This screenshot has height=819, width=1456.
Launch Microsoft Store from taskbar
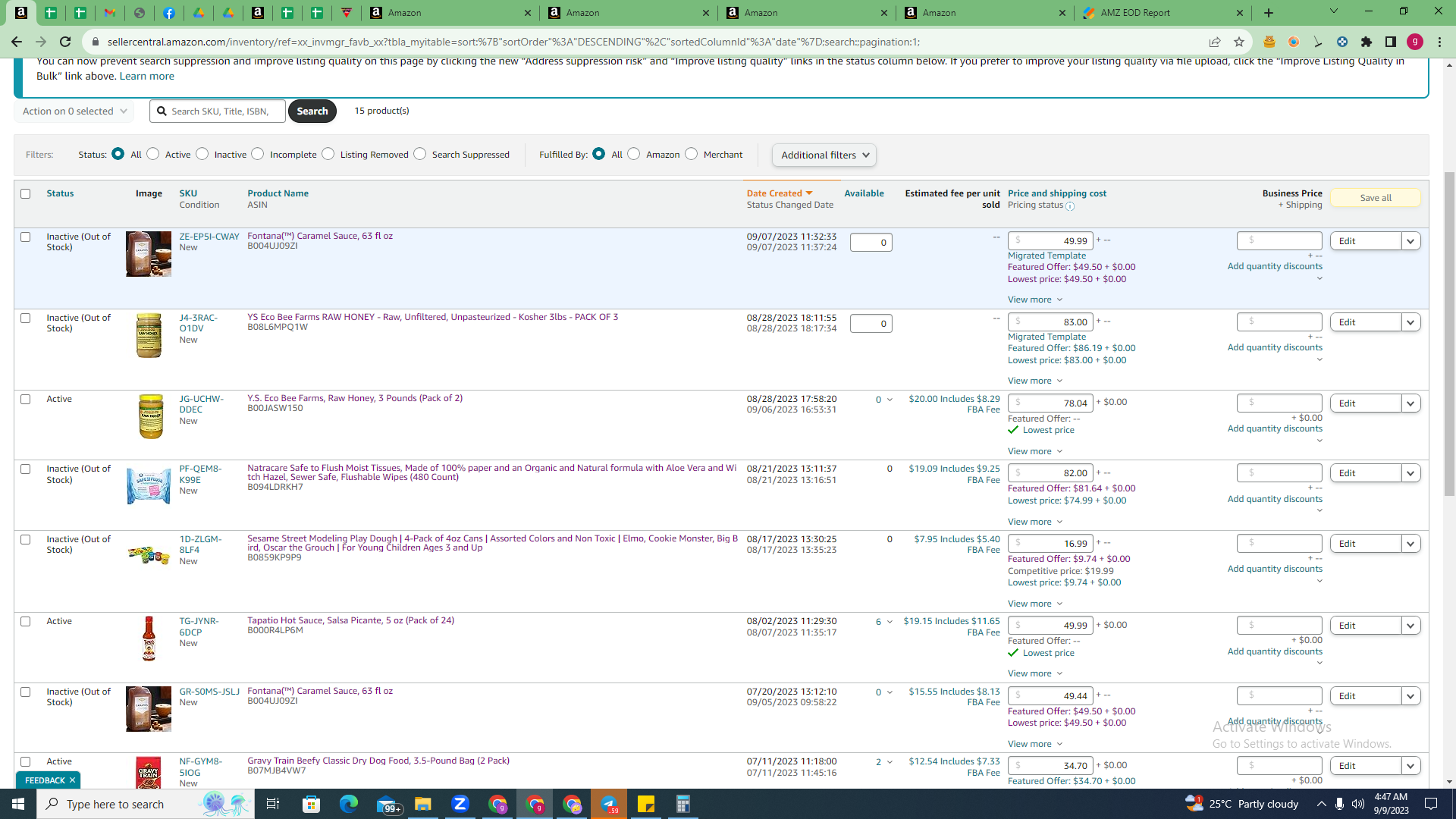click(311, 804)
